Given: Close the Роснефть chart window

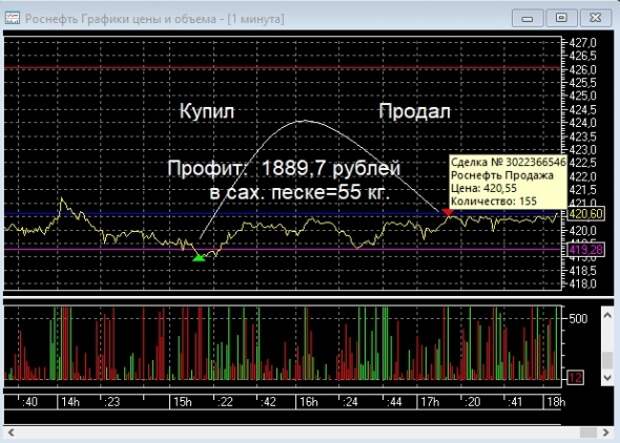Looking at the screenshot, I should pyautogui.click(x=595, y=18).
